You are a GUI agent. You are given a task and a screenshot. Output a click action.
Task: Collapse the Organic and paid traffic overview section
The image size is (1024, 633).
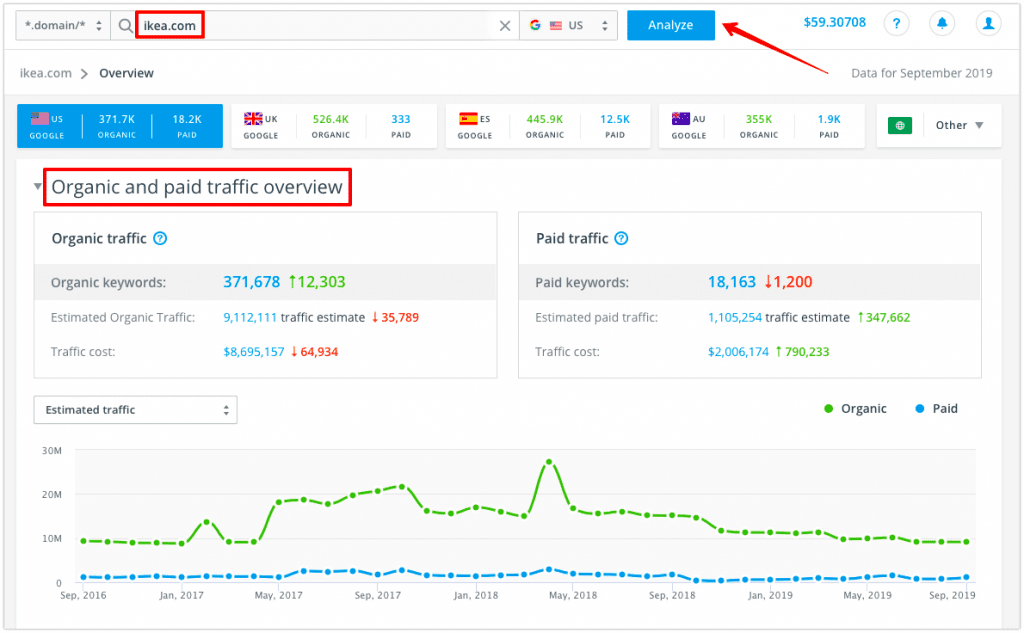[38, 187]
